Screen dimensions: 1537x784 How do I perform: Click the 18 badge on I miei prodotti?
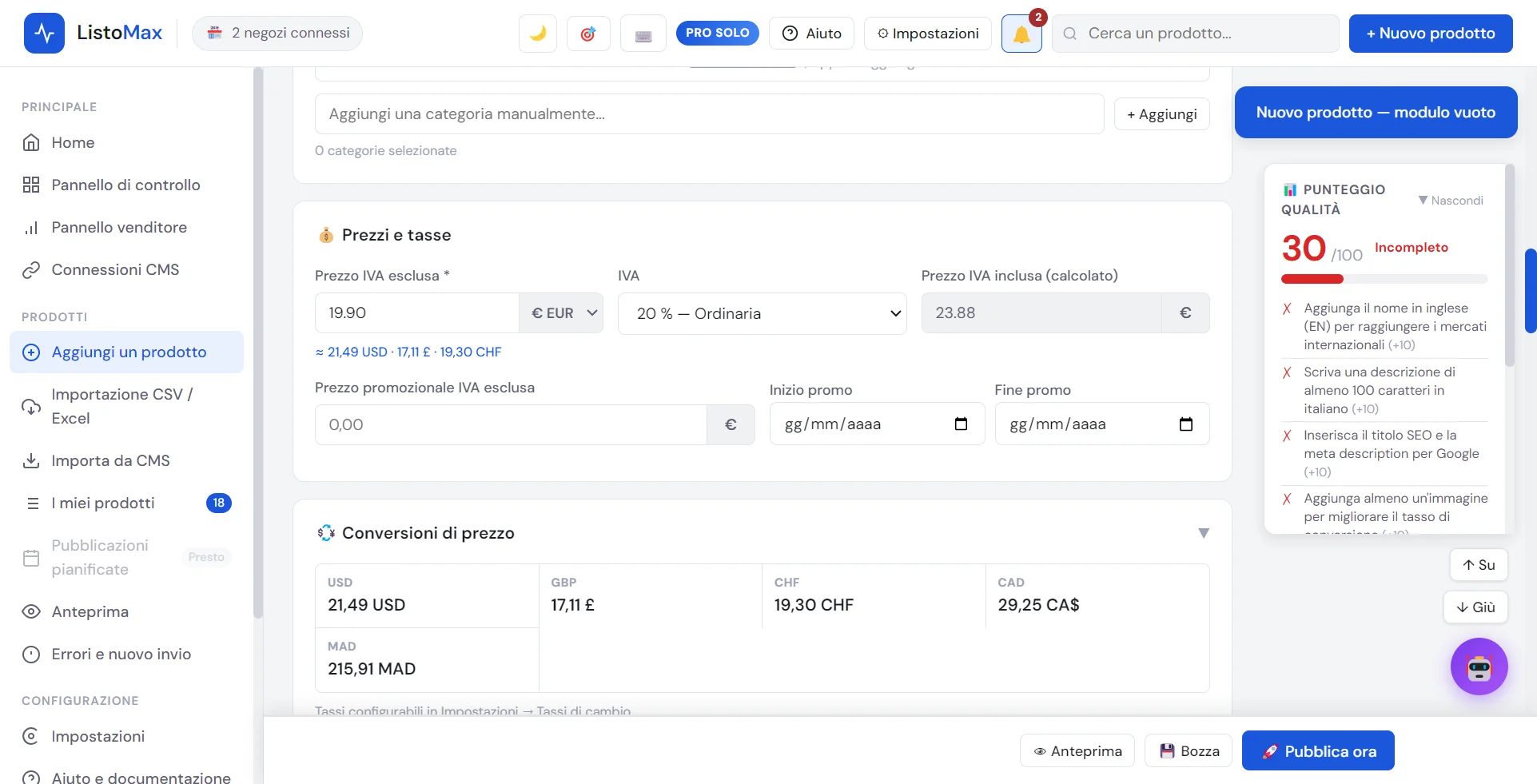[219, 503]
